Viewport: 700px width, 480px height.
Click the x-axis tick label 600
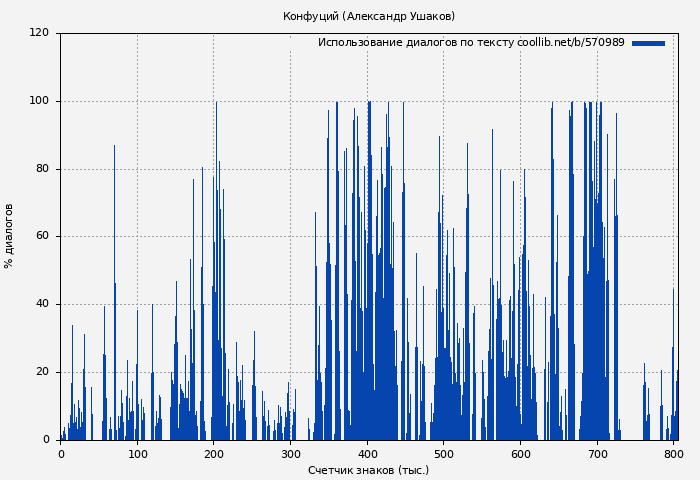click(521, 453)
